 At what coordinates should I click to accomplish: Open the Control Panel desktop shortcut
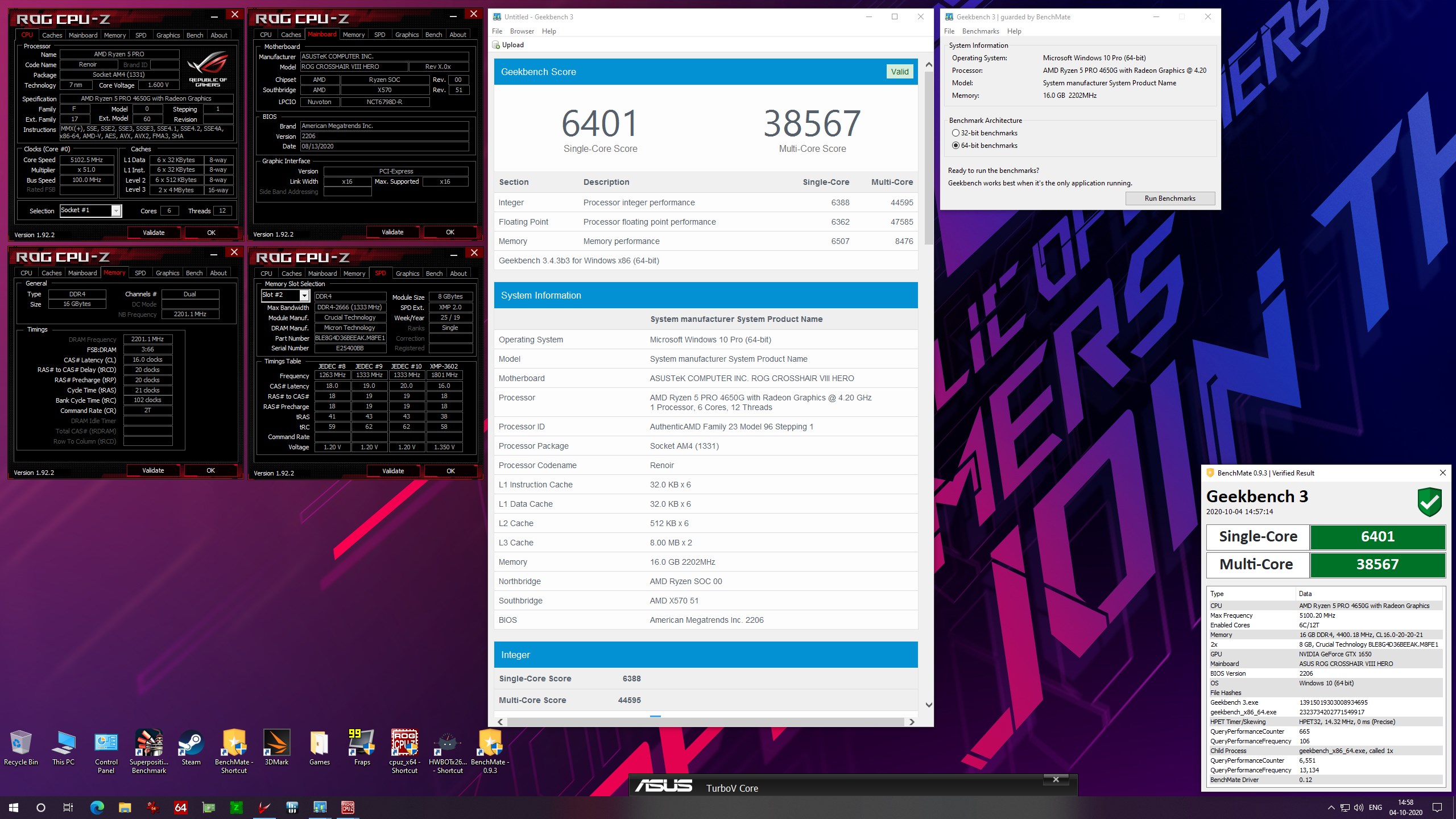click(106, 752)
